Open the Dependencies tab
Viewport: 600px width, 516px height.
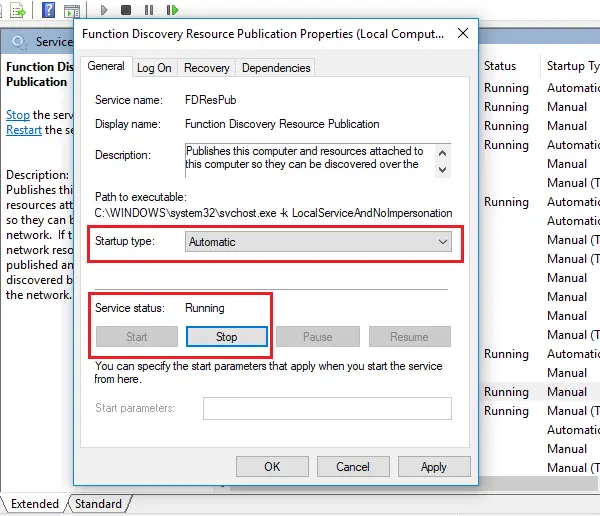point(276,68)
